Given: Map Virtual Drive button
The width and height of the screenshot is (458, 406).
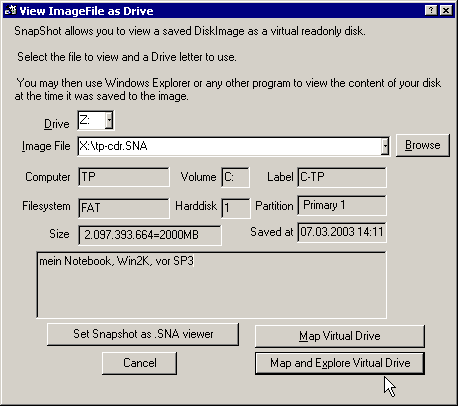Looking at the screenshot, I should (x=340, y=336).
